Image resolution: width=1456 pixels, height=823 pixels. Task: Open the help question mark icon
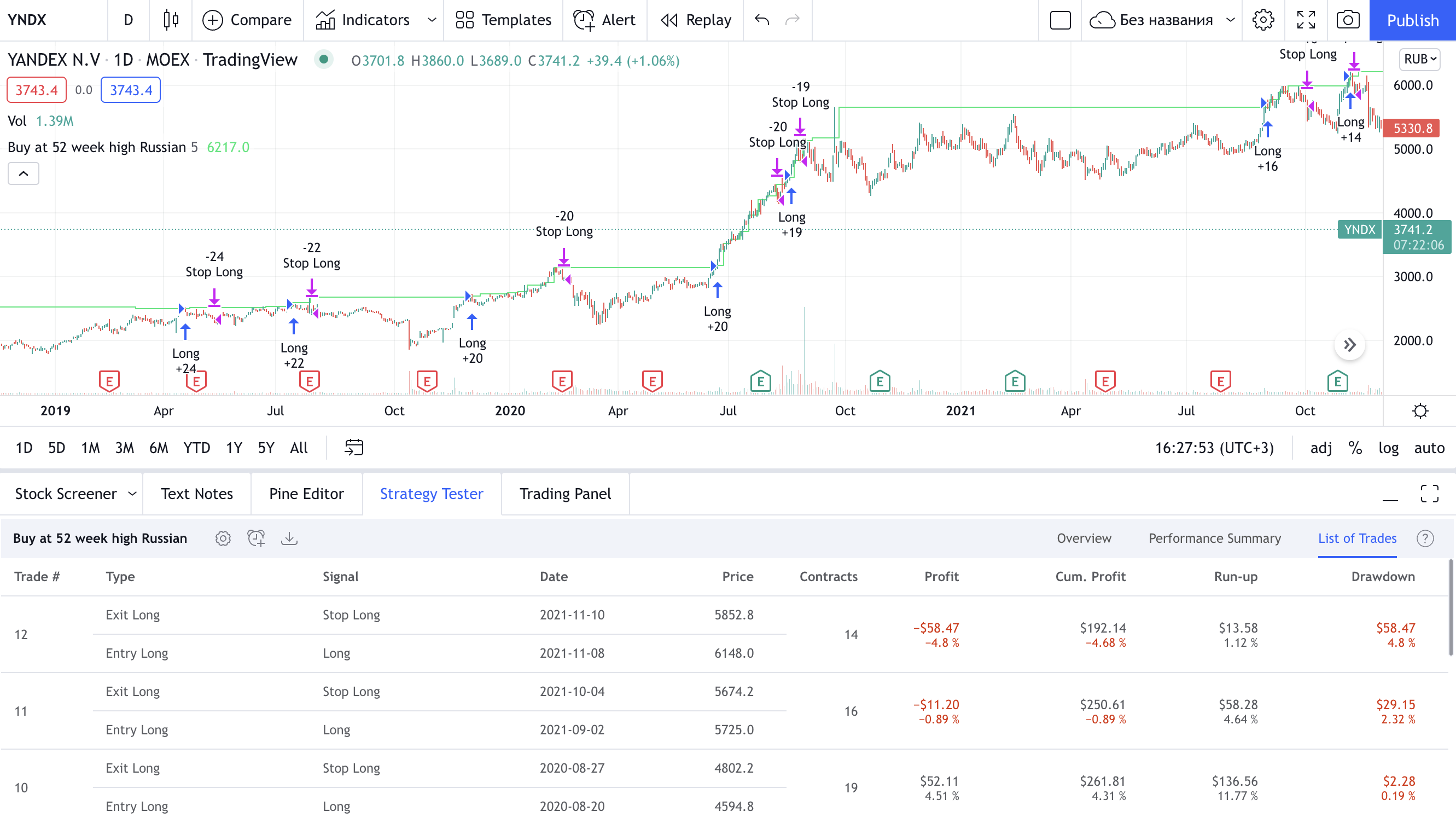click(1425, 538)
